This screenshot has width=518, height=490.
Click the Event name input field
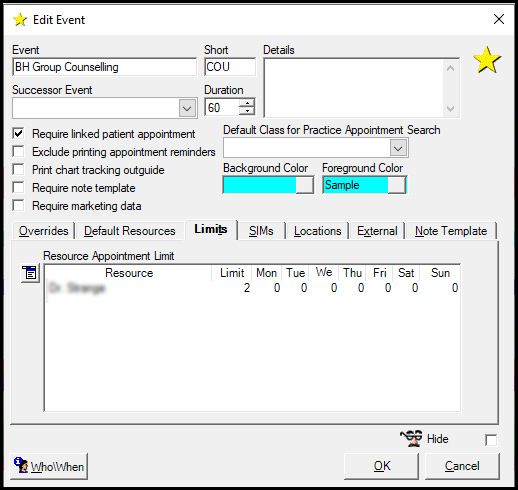[105, 67]
